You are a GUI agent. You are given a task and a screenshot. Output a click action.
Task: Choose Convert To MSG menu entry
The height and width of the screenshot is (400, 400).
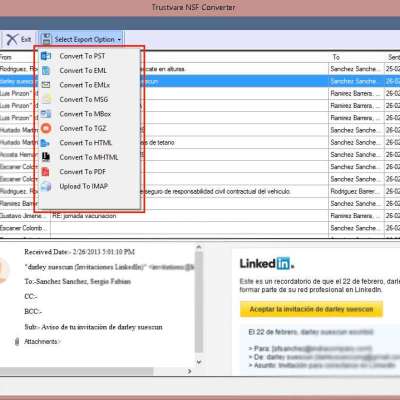[x=84, y=99]
